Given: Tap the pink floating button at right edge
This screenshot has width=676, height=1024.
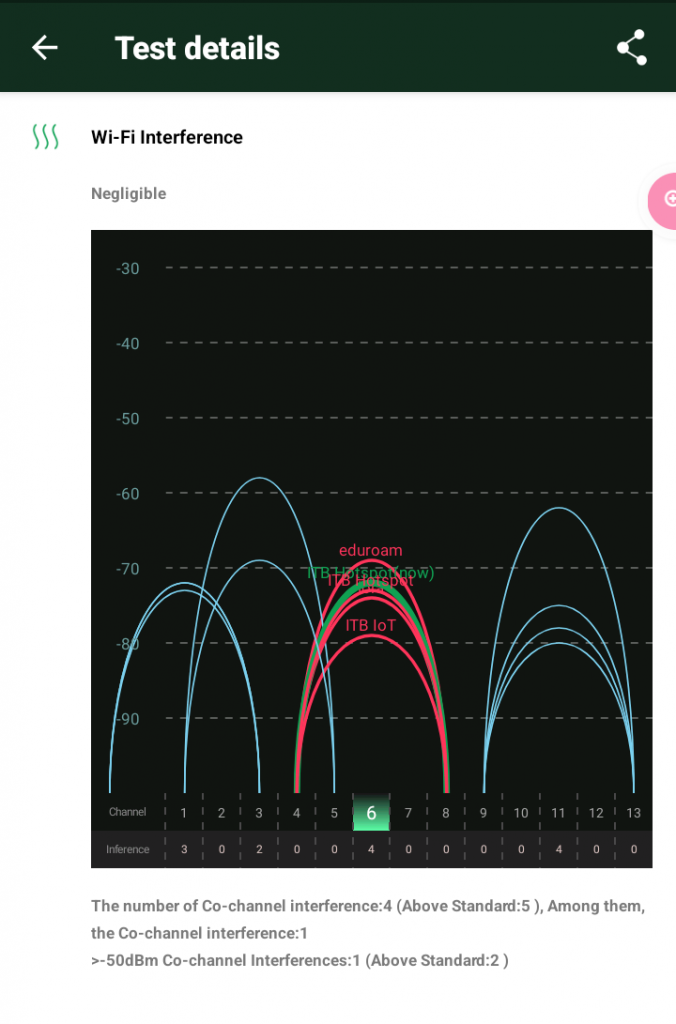Looking at the screenshot, I should 662,199.
